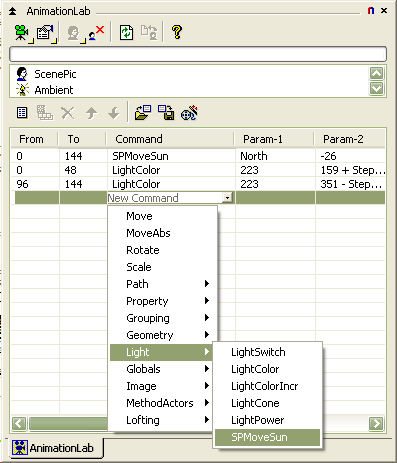Viewport: 397px width, 463px height.
Task: Click the delete command X icon
Action: pyautogui.click(x=68, y=113)
